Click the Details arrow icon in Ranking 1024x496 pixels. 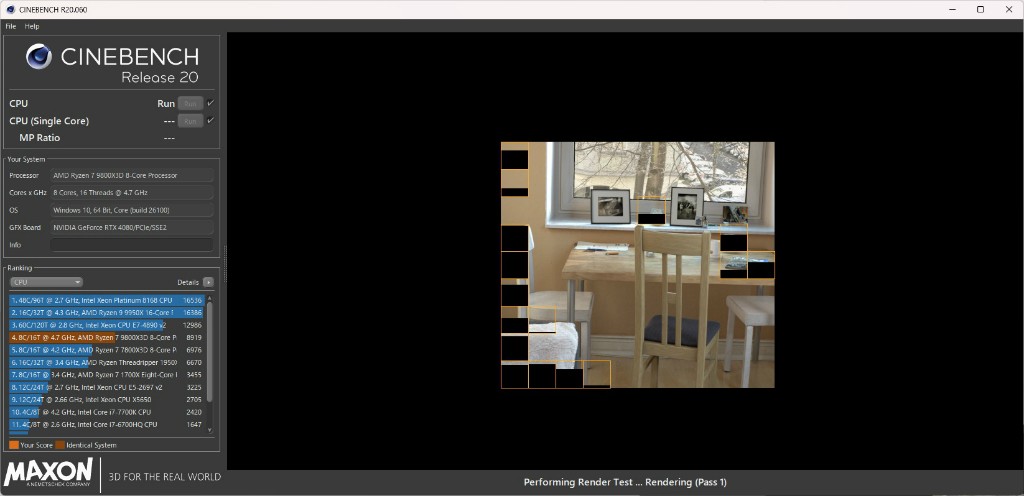[207, 282]
